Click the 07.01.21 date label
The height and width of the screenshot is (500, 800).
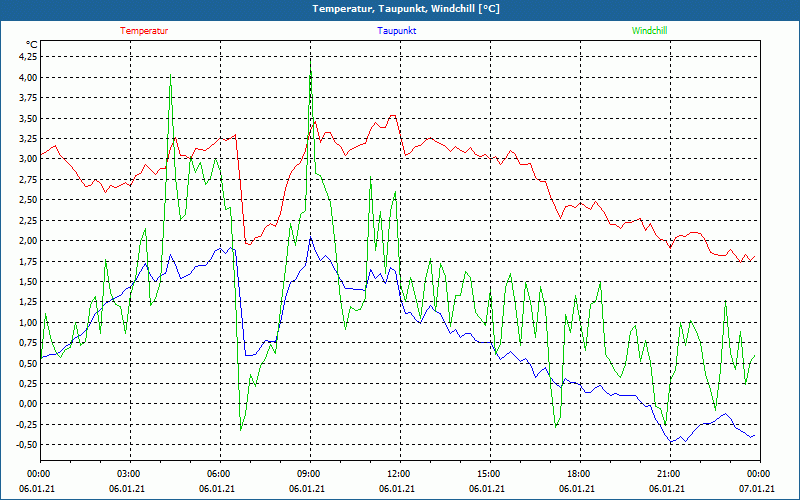[x=758, y=489]
